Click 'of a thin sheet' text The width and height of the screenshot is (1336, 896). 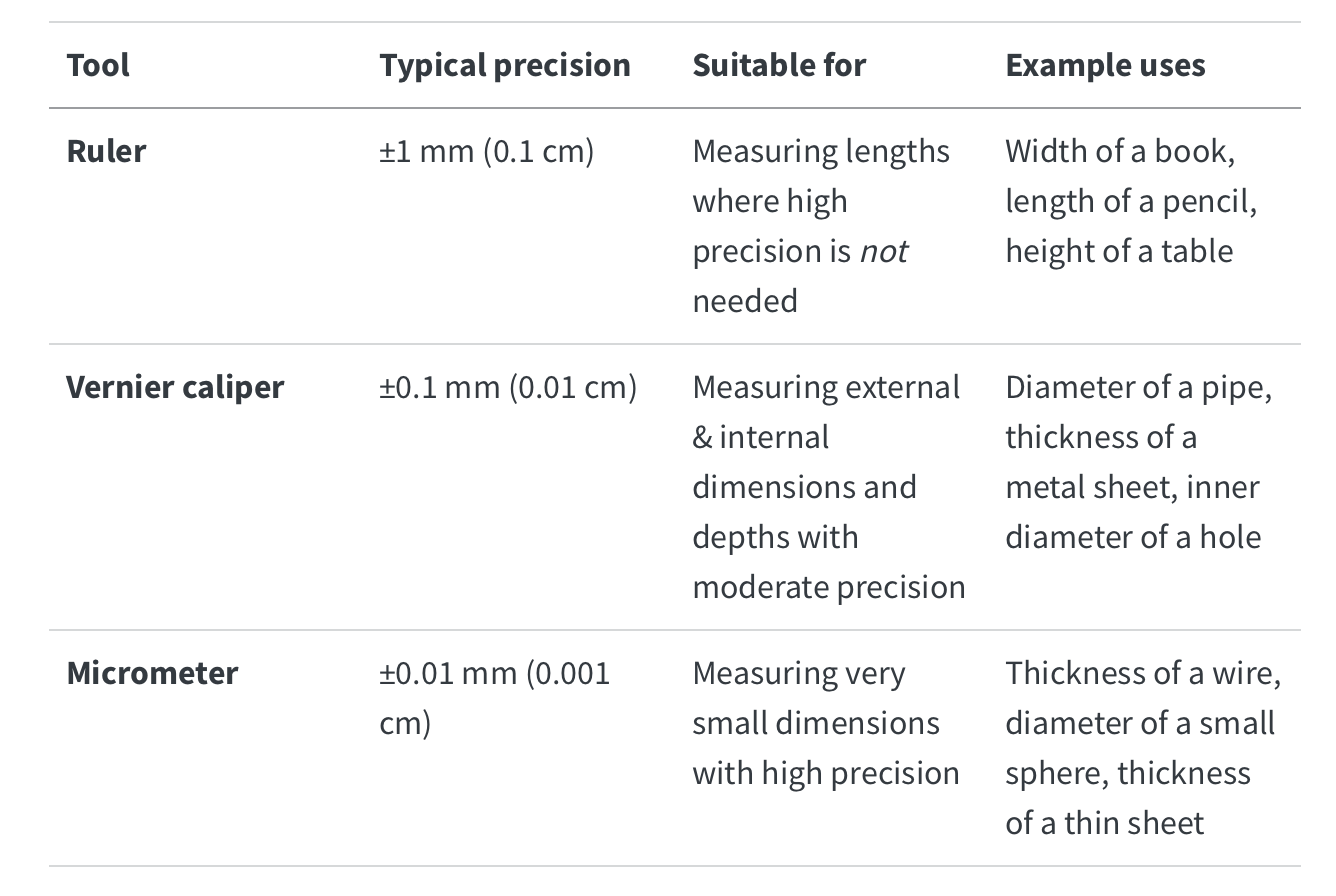pos(1105,823)
